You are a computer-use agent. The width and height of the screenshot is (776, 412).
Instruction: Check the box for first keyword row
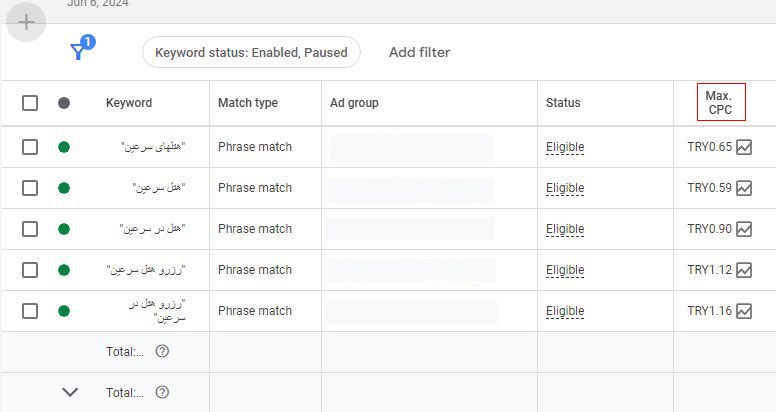(30, 147)
